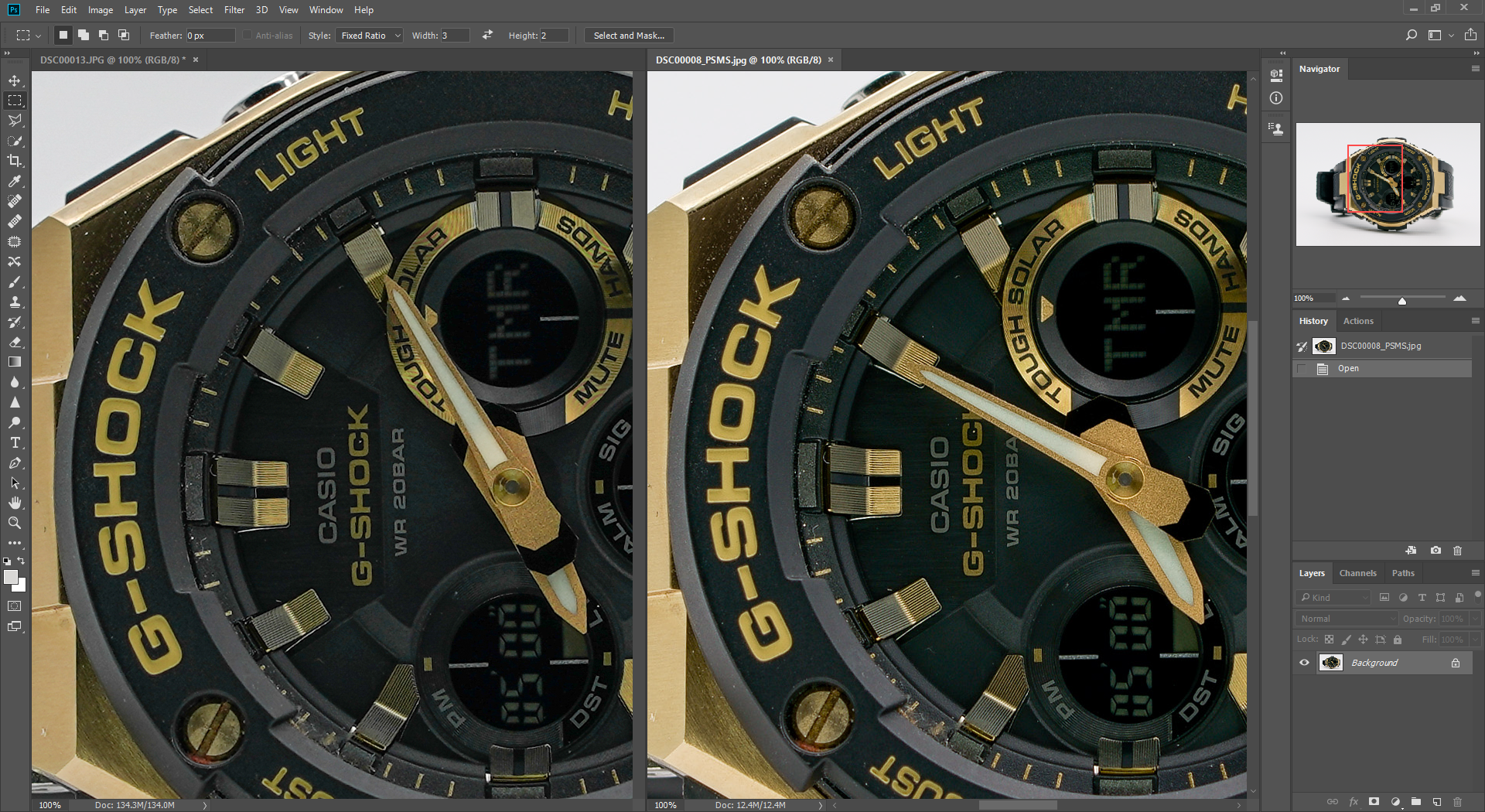The height and width of the screenshot is (812, 1485).
Task: Choose Intersect with selection mode
Action: [124, 35]
